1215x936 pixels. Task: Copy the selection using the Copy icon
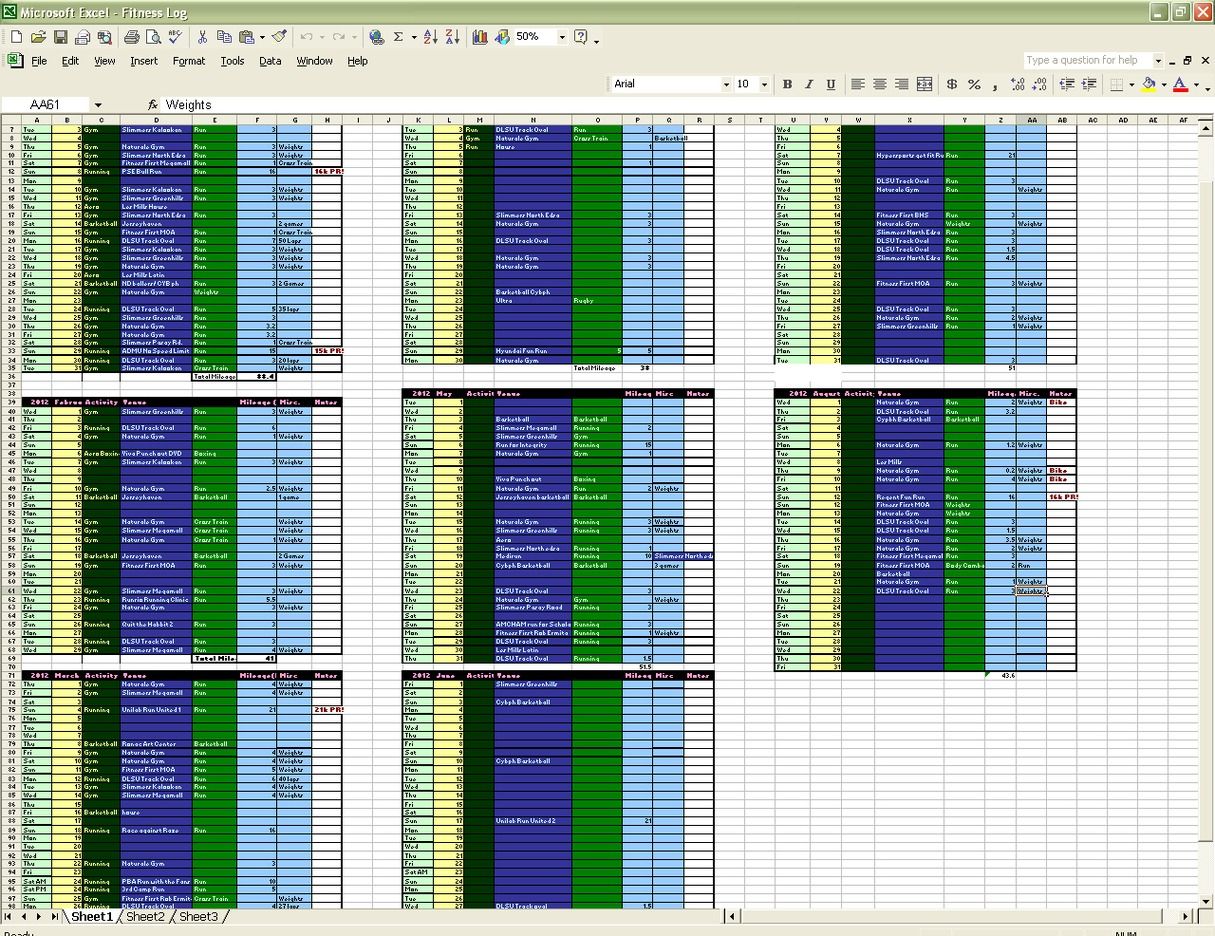pyautogui.click(x=224, y=37)
